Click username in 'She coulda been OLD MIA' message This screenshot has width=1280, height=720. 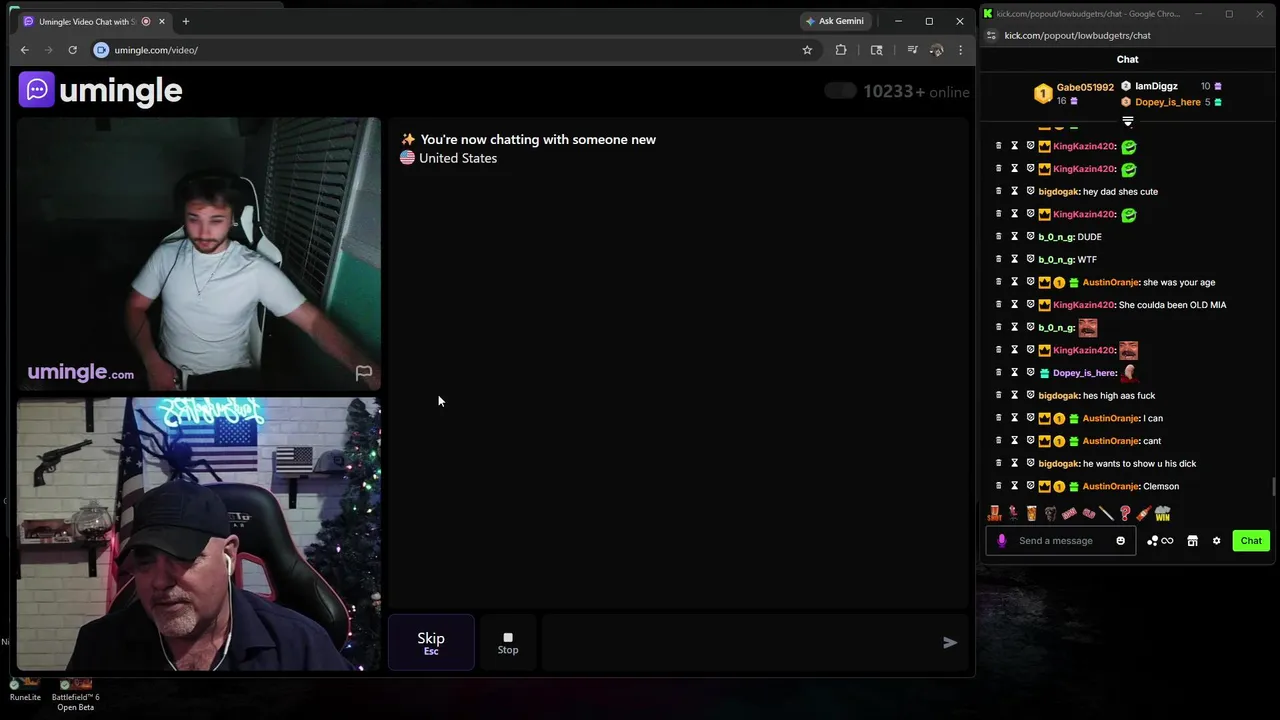click(x=1083, y=305)
